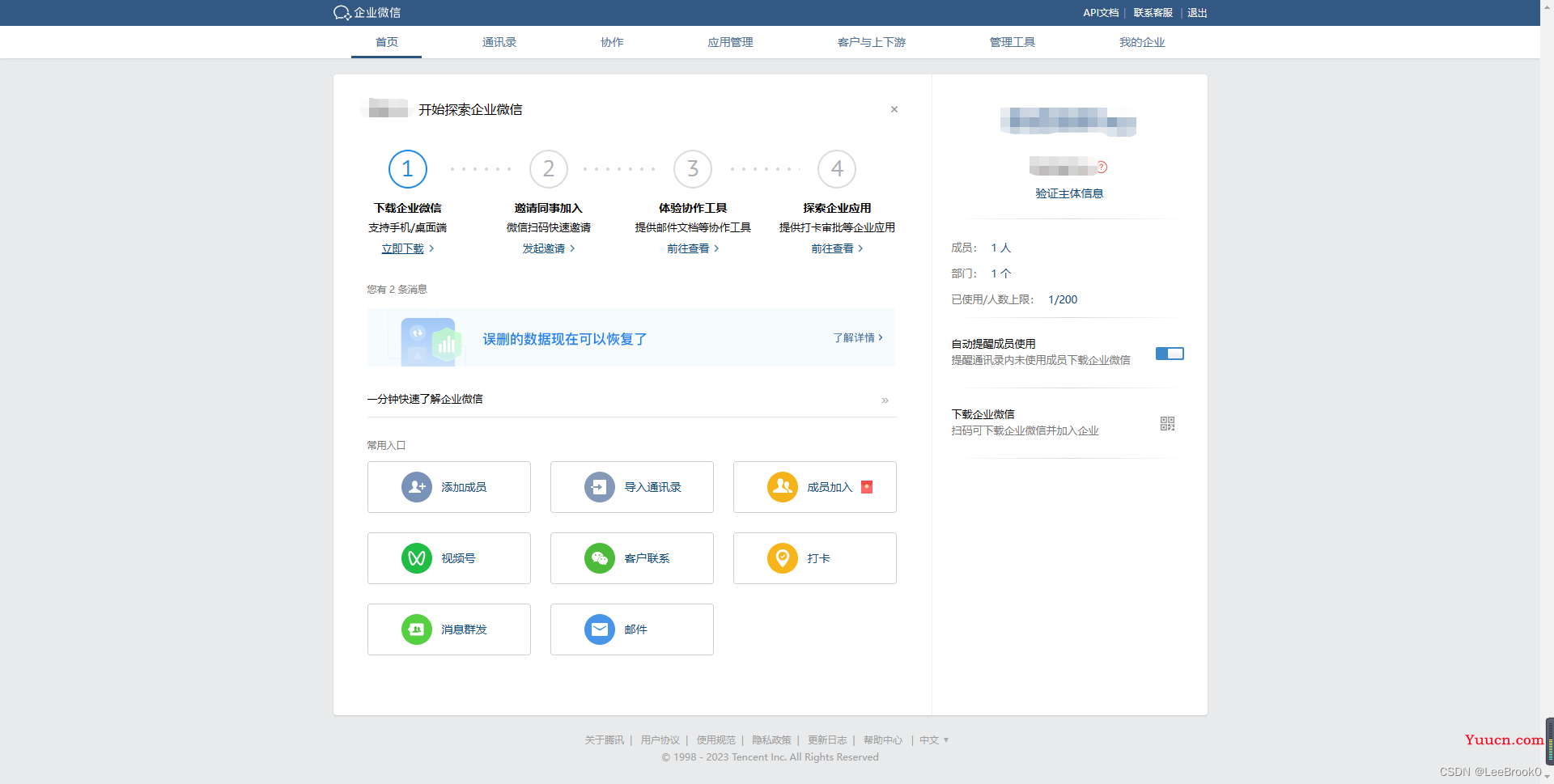The height and width of the screenshot is (784, 1554).
Task: Open 使用规范 footer link
Action: tap(716, 740)
